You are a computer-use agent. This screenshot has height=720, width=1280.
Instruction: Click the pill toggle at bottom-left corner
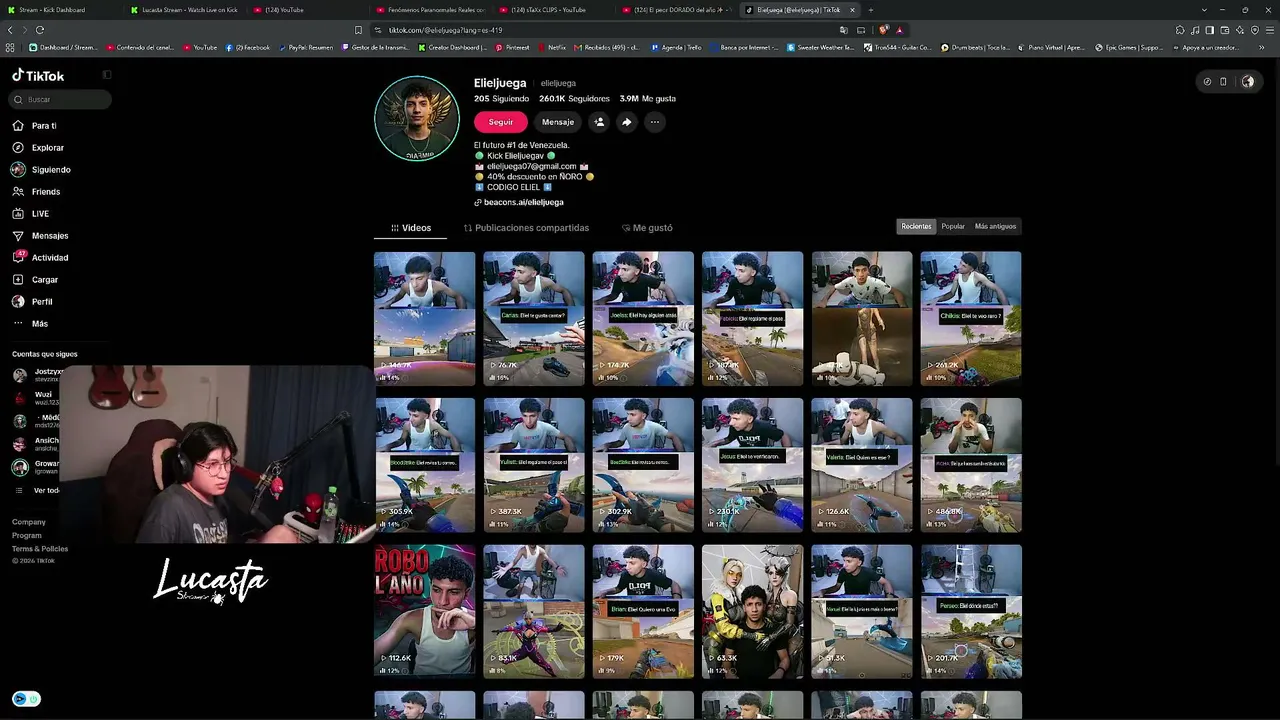tap(26, 699)
